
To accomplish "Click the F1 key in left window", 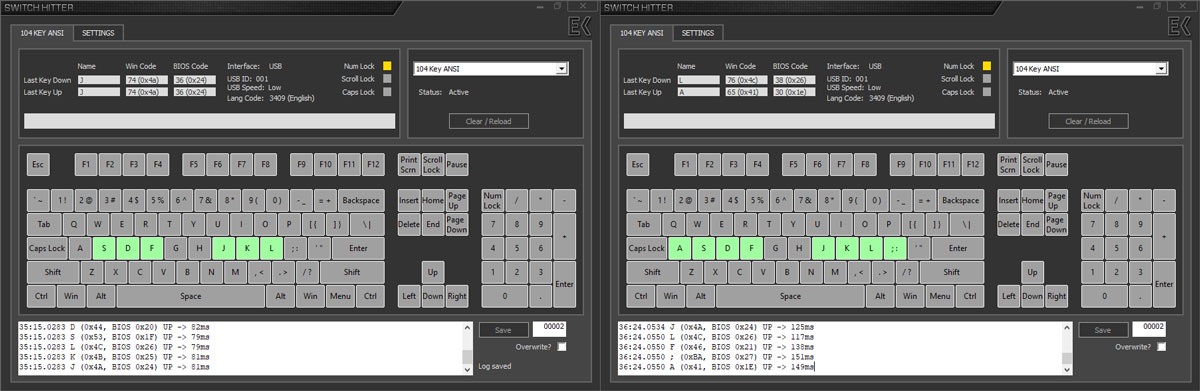I will [x=86, y=163].
